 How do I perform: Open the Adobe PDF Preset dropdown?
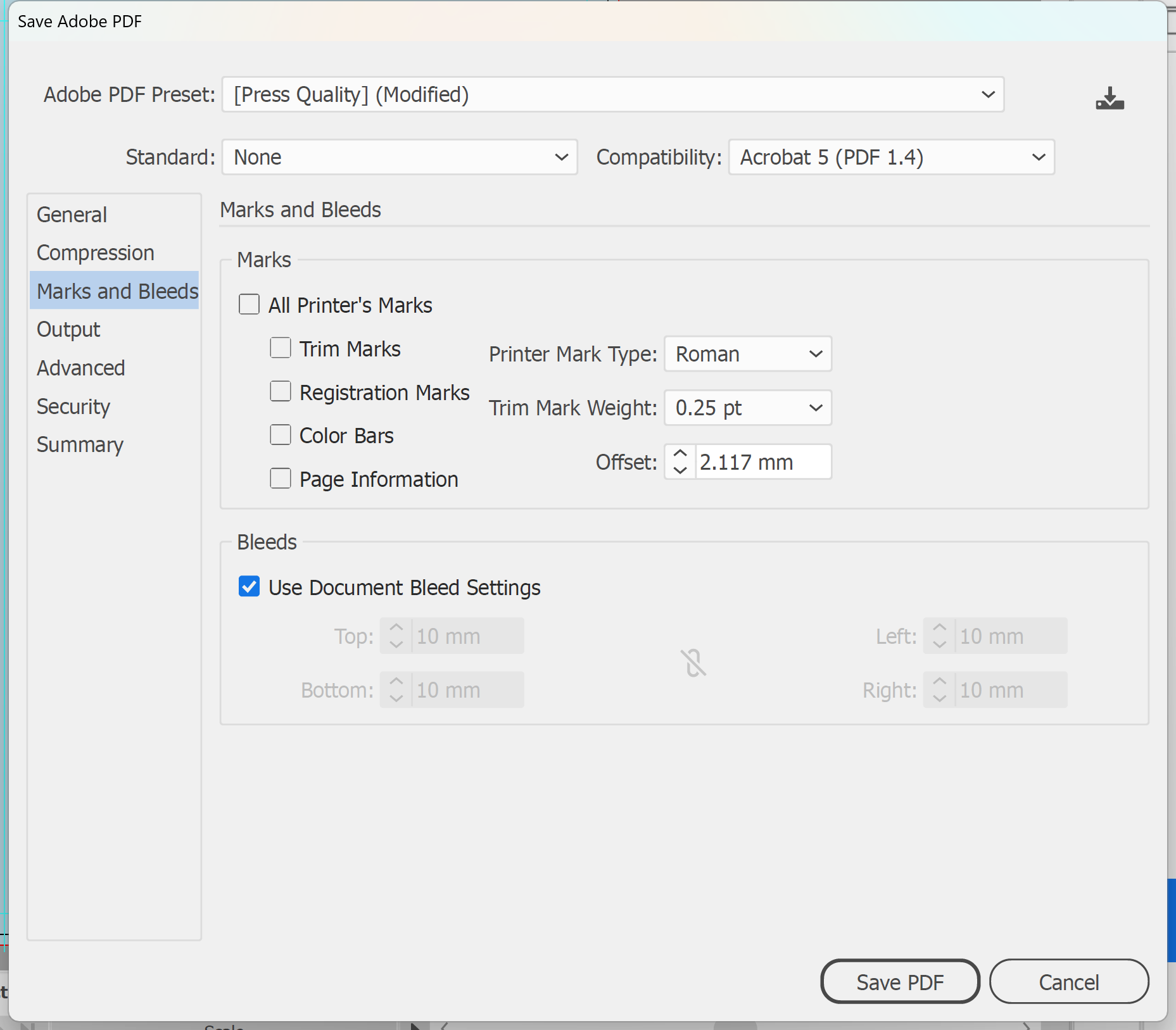coord(612,94)
